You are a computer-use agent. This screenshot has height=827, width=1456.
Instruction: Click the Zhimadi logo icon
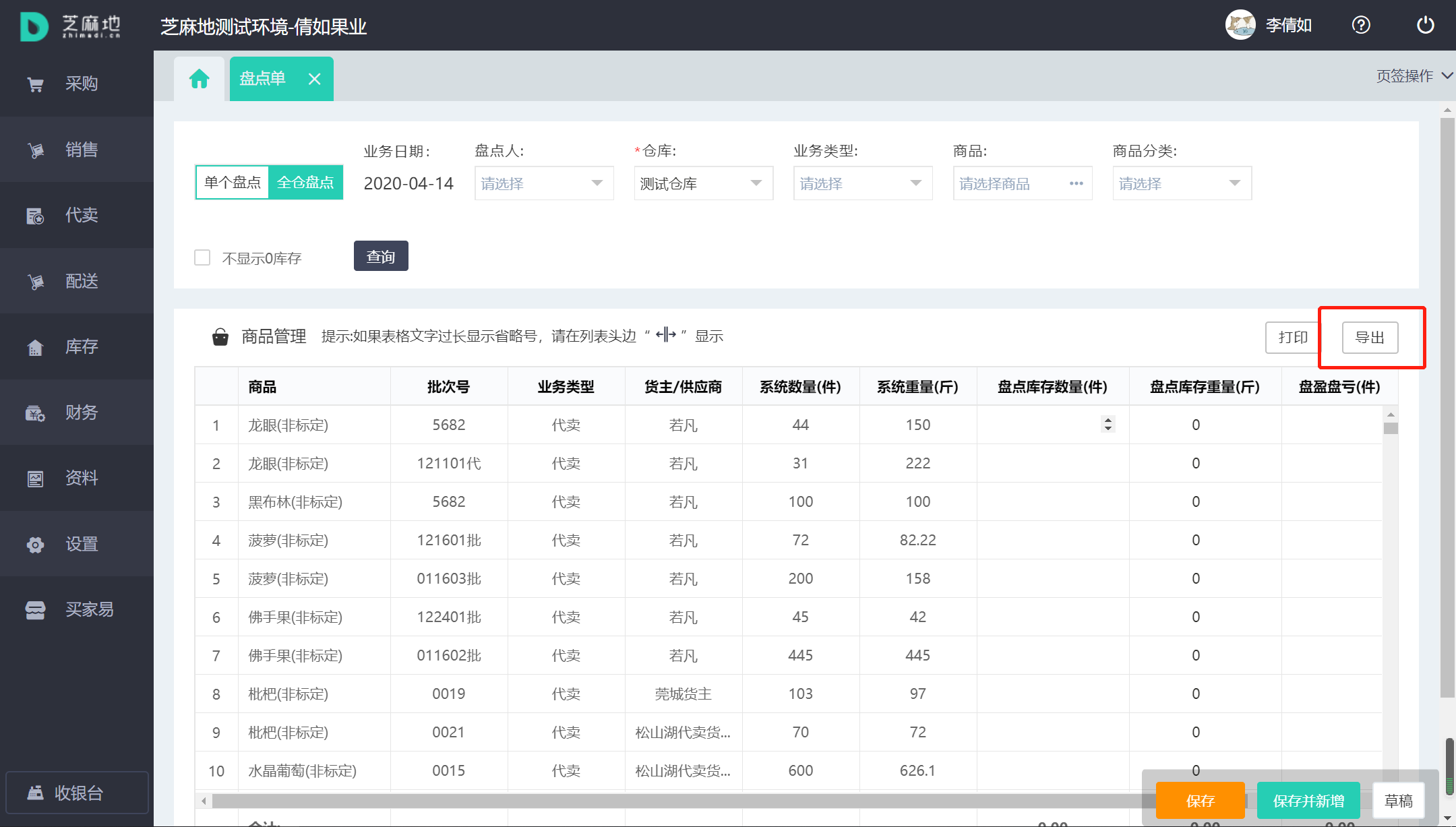click(34, 26)
